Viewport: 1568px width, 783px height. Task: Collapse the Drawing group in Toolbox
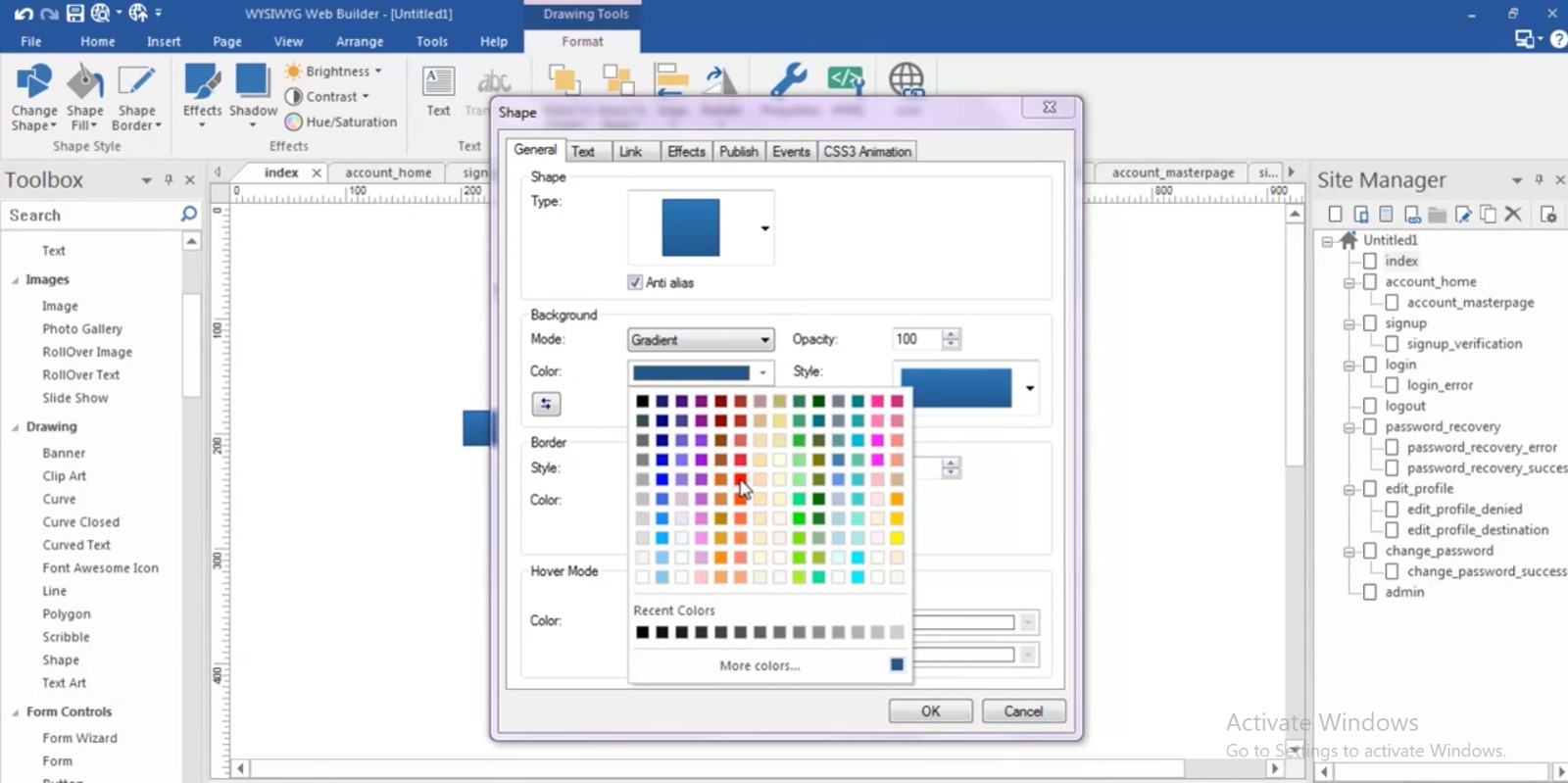15,427
